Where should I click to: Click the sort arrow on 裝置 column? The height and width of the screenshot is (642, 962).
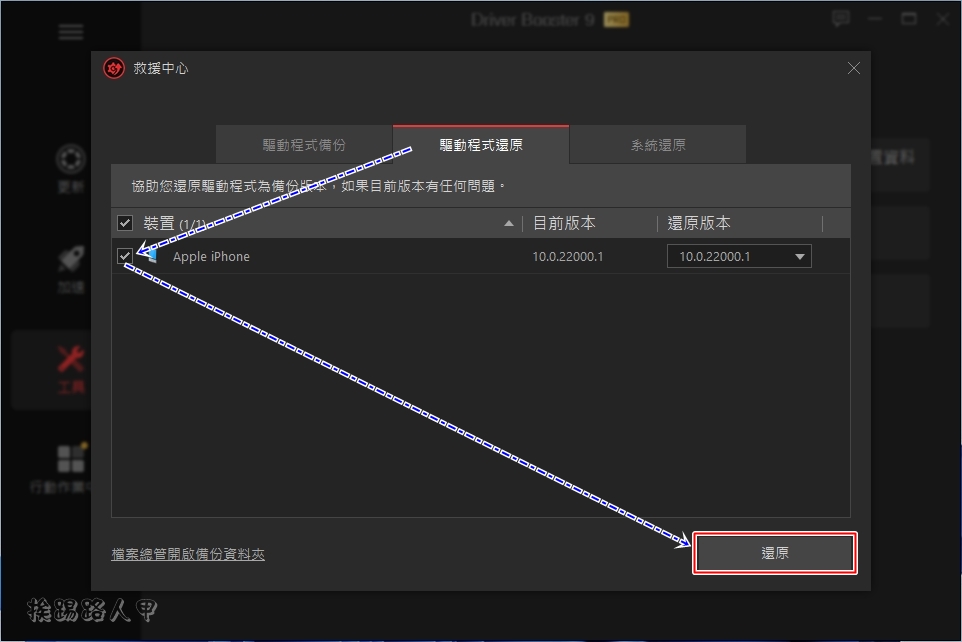pos(509,223)
